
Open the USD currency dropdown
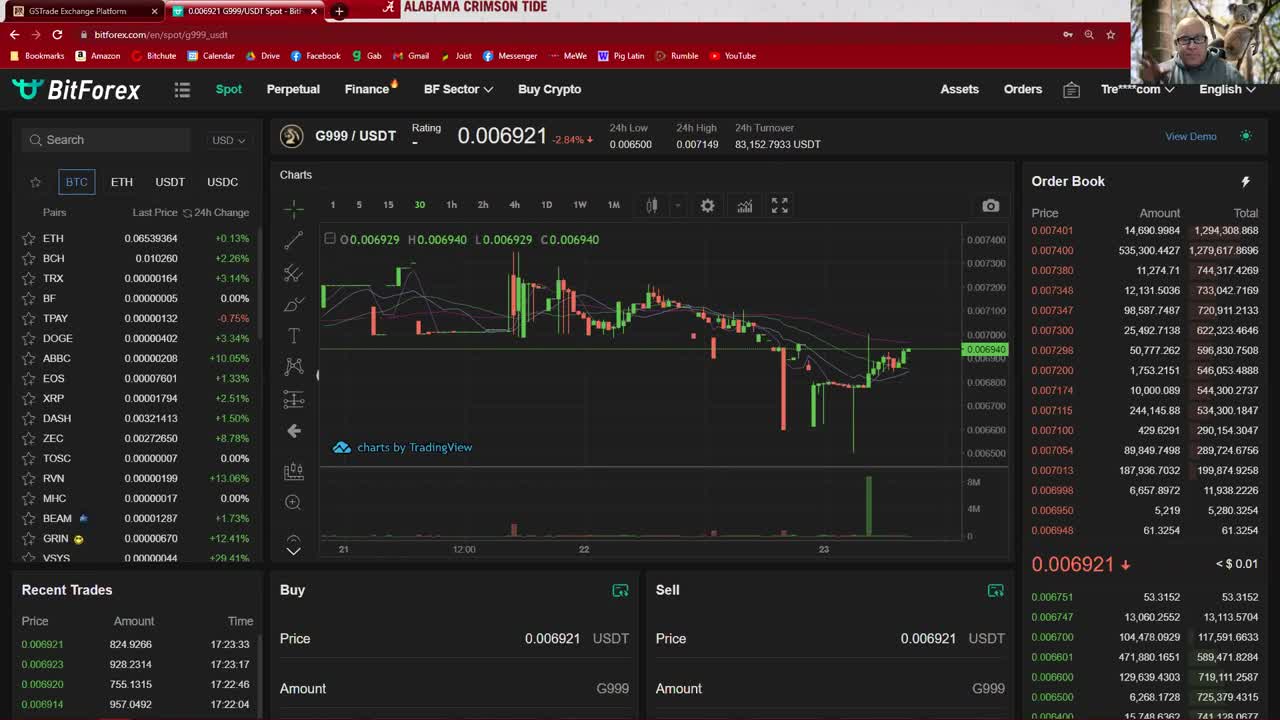tap(228, 140)
